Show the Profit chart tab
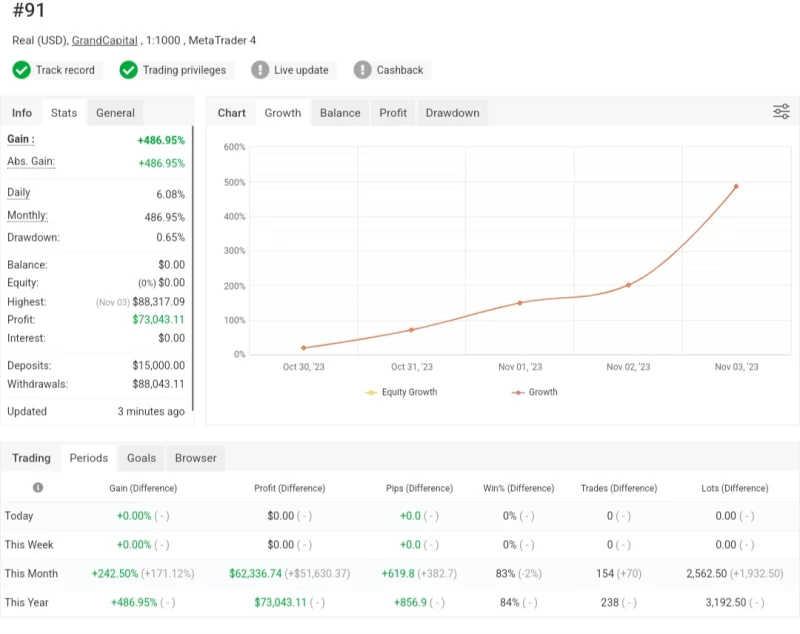The height and width of the screenshot is (634, 800). [x=393, y=113]
